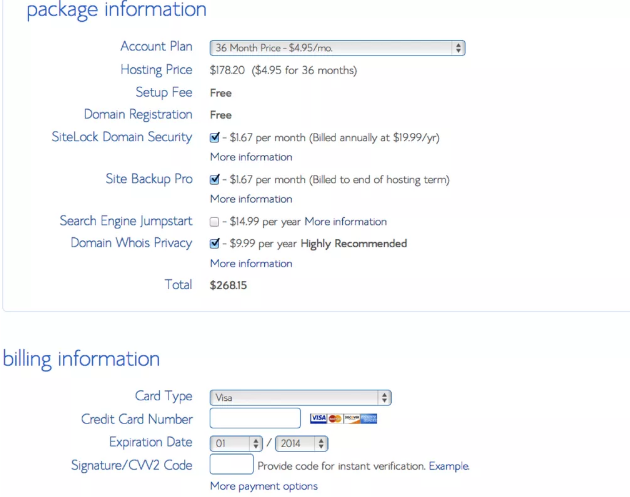The height and width of the screenshot is (497, 630).
Task: Click the Highly Recommended text
Action: click(354, 243)
